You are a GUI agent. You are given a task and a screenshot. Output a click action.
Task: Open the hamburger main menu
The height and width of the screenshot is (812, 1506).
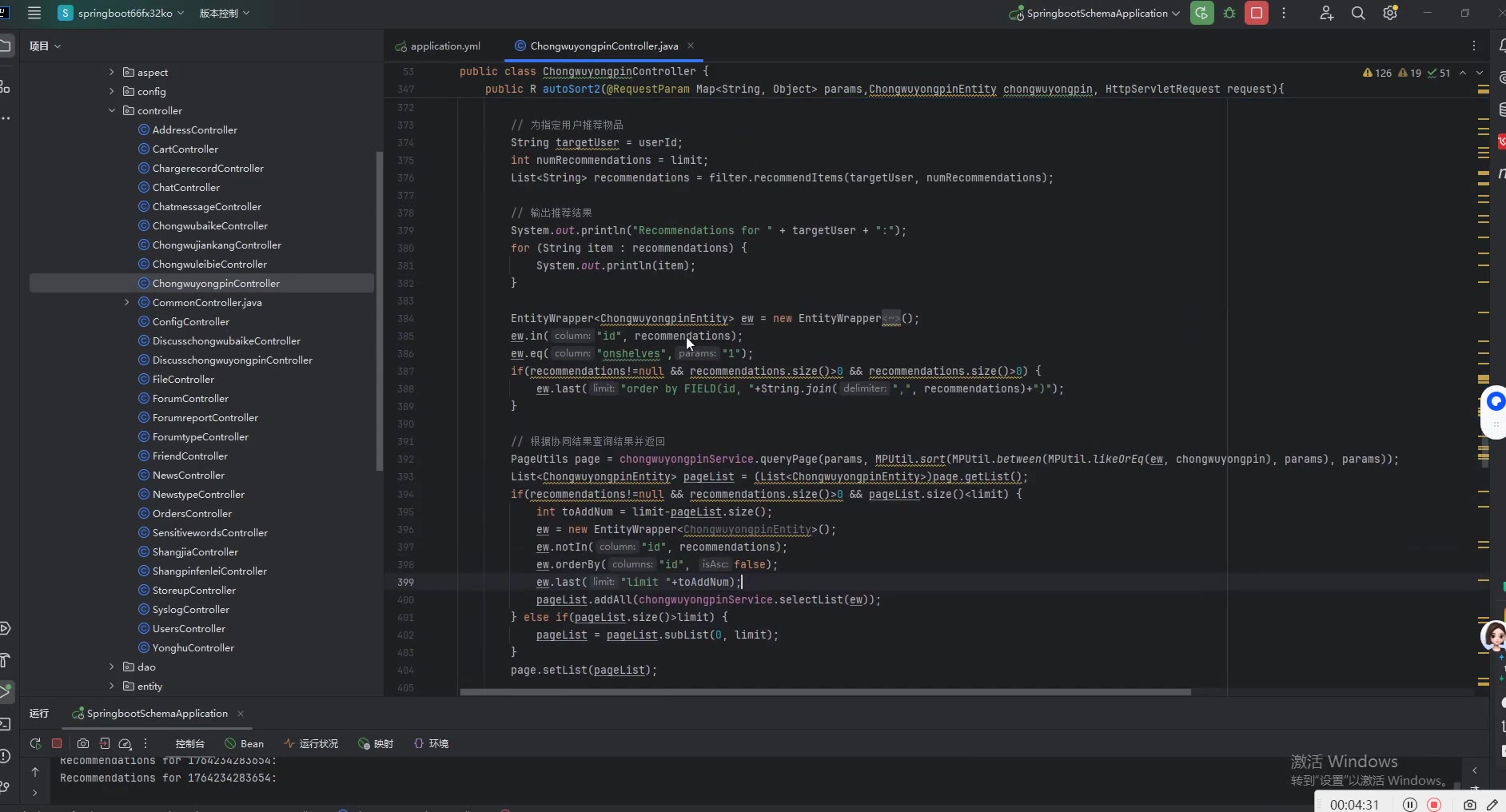click(34, 13)
